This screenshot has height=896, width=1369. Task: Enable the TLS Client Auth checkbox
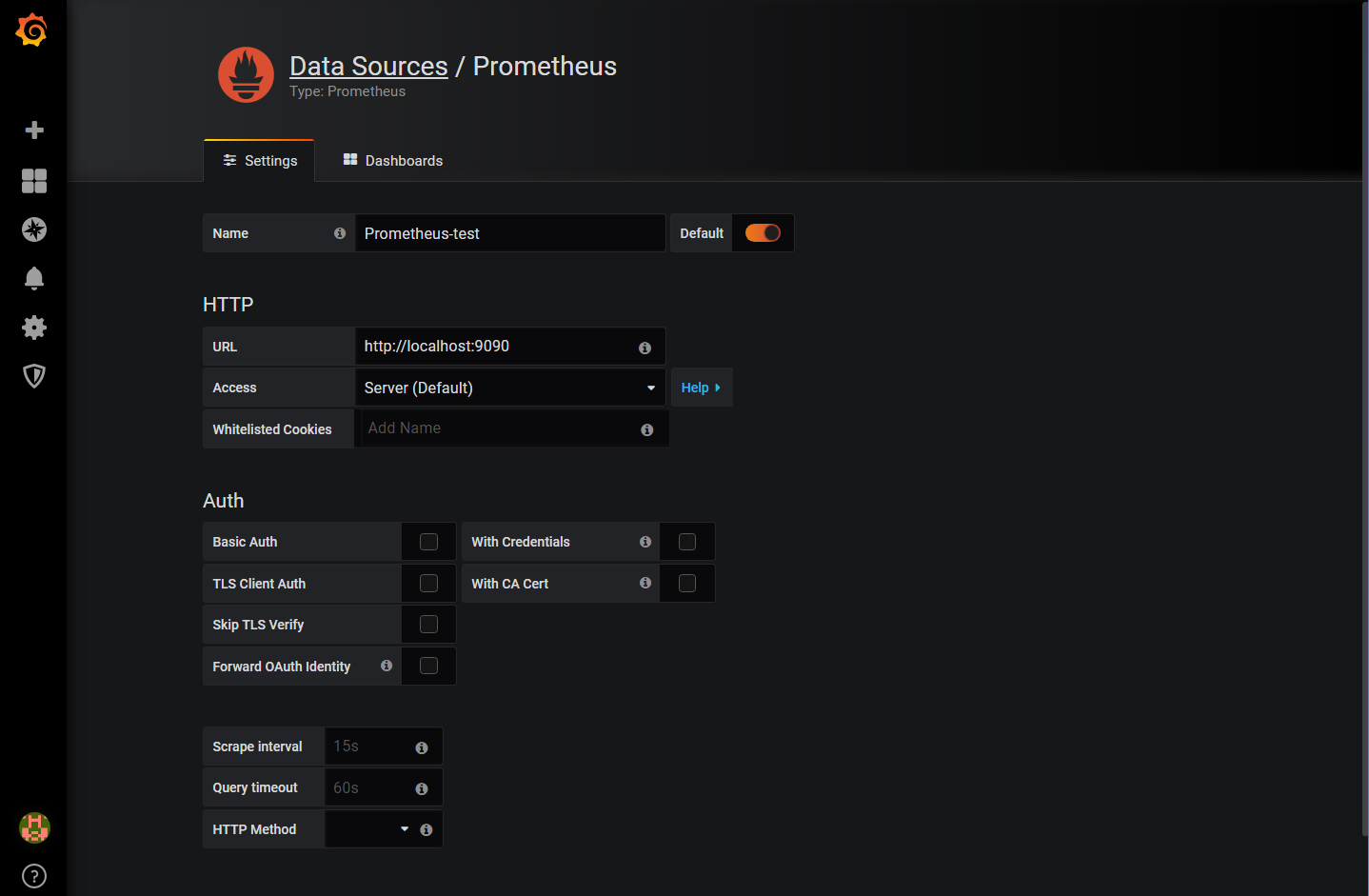pyautogui.click(x=429, y=583)
